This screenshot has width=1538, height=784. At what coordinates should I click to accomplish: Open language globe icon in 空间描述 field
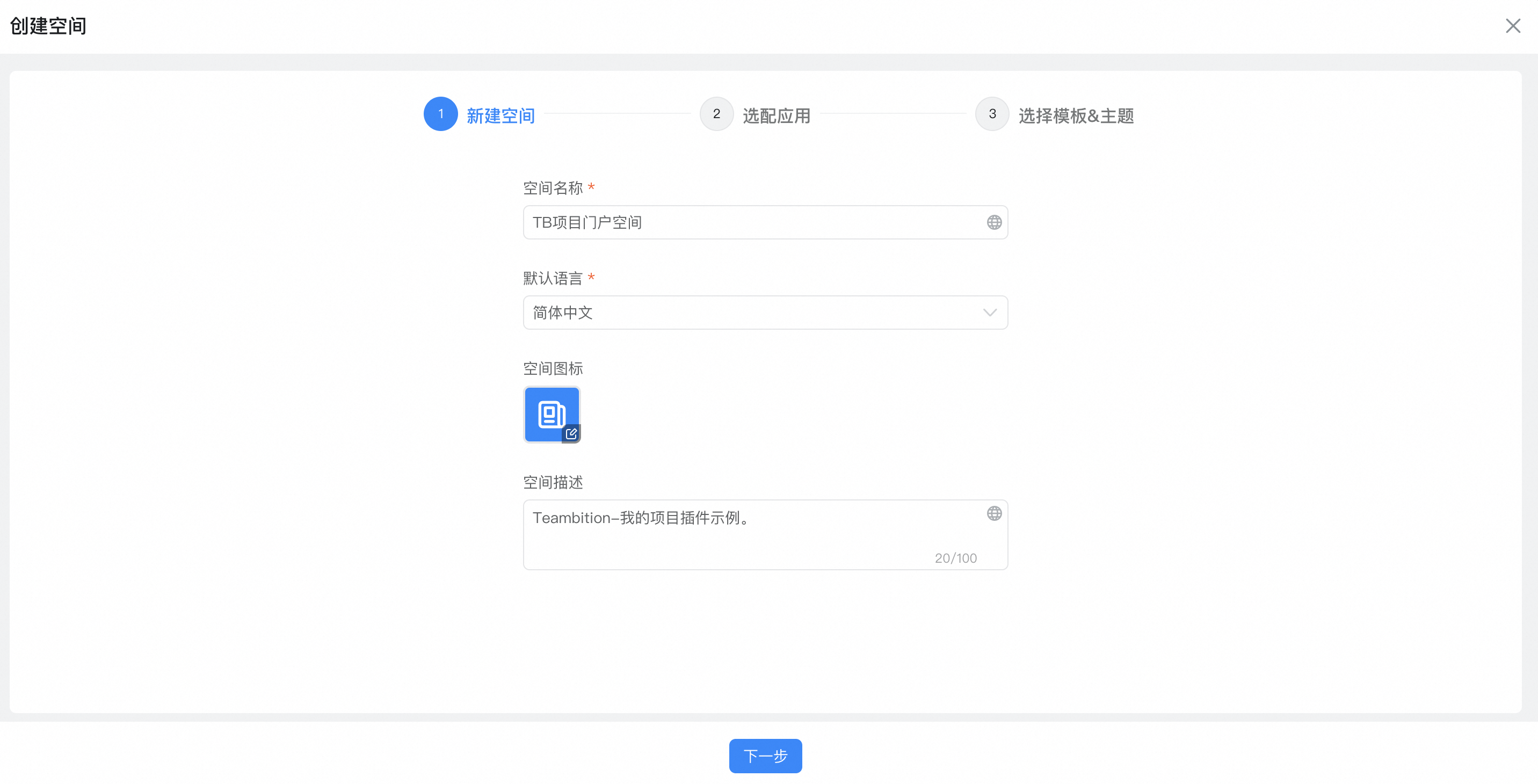[994, 513]
